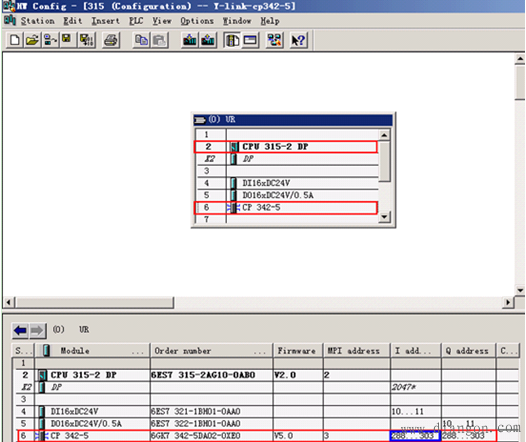Click the station window scroll up arrow
526x442 pixels.
click(520, 59)
